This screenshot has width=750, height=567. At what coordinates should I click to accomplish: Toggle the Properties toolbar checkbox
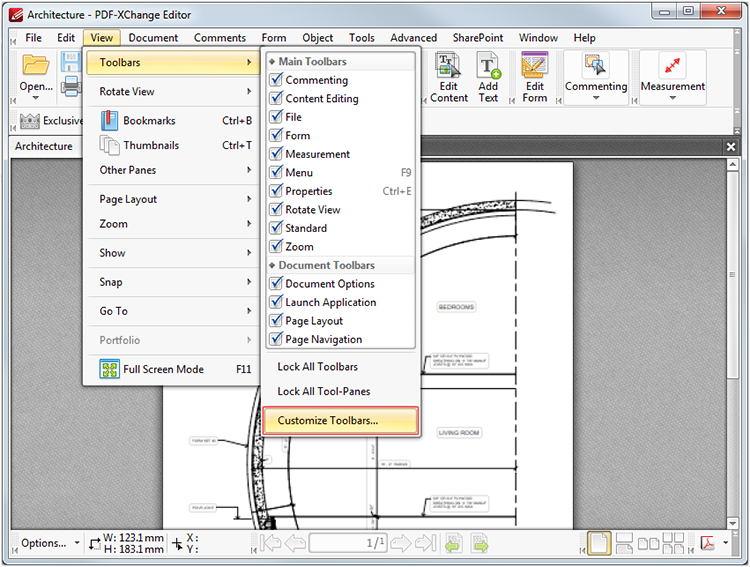[276, 191]
